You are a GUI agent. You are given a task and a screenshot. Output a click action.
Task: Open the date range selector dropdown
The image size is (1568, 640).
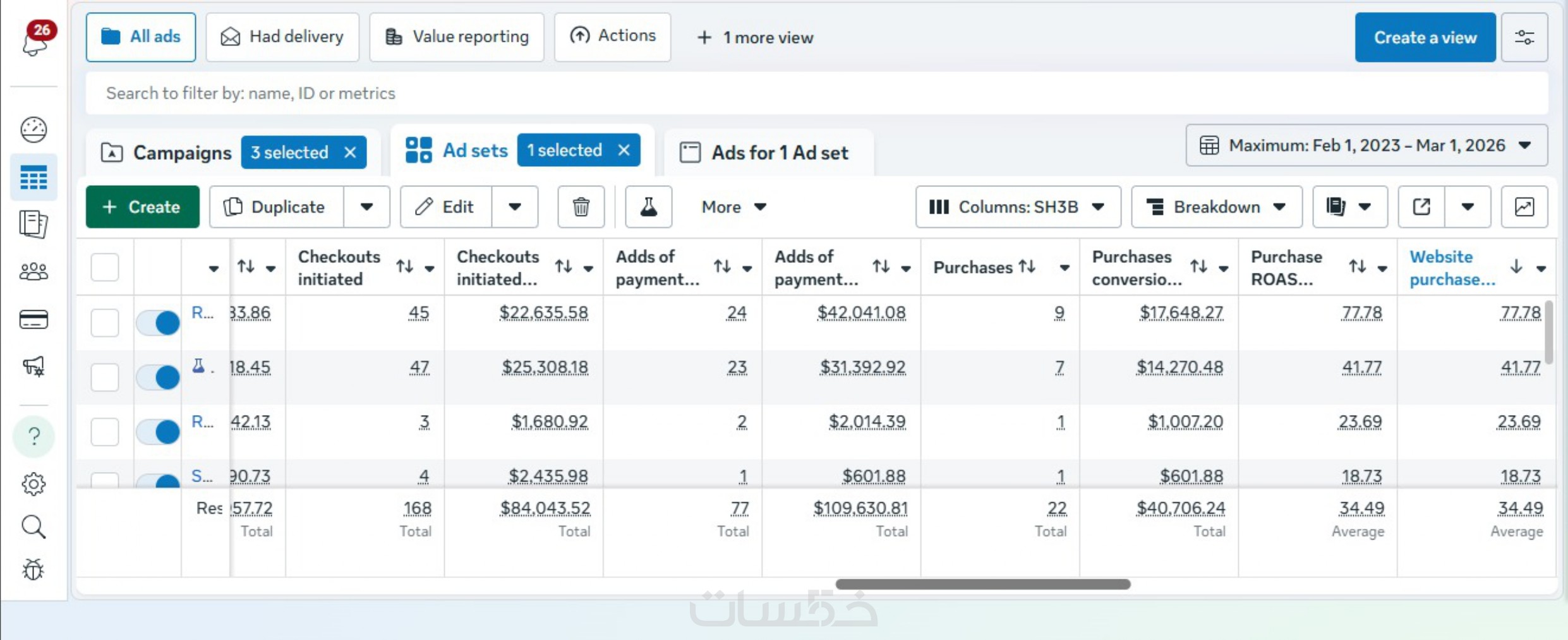1366,145
